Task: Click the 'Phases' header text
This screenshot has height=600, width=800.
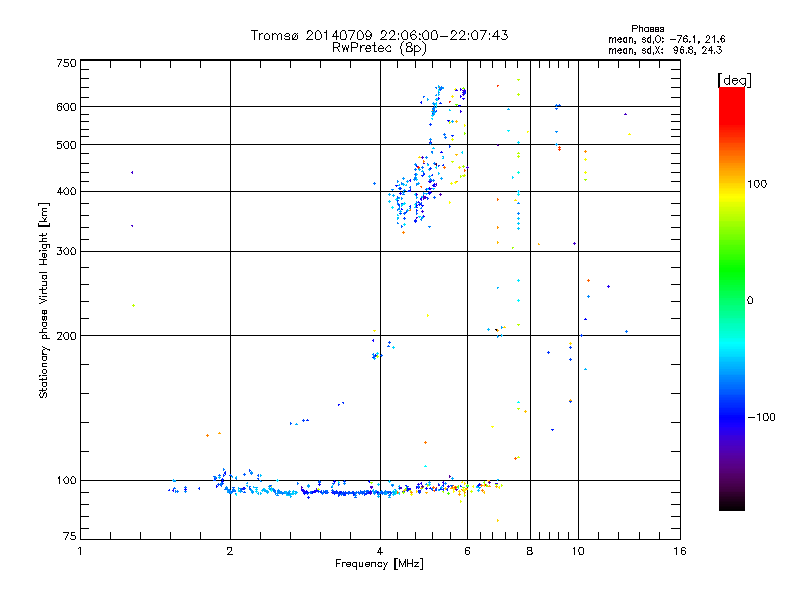Action: tap(647, 29)
